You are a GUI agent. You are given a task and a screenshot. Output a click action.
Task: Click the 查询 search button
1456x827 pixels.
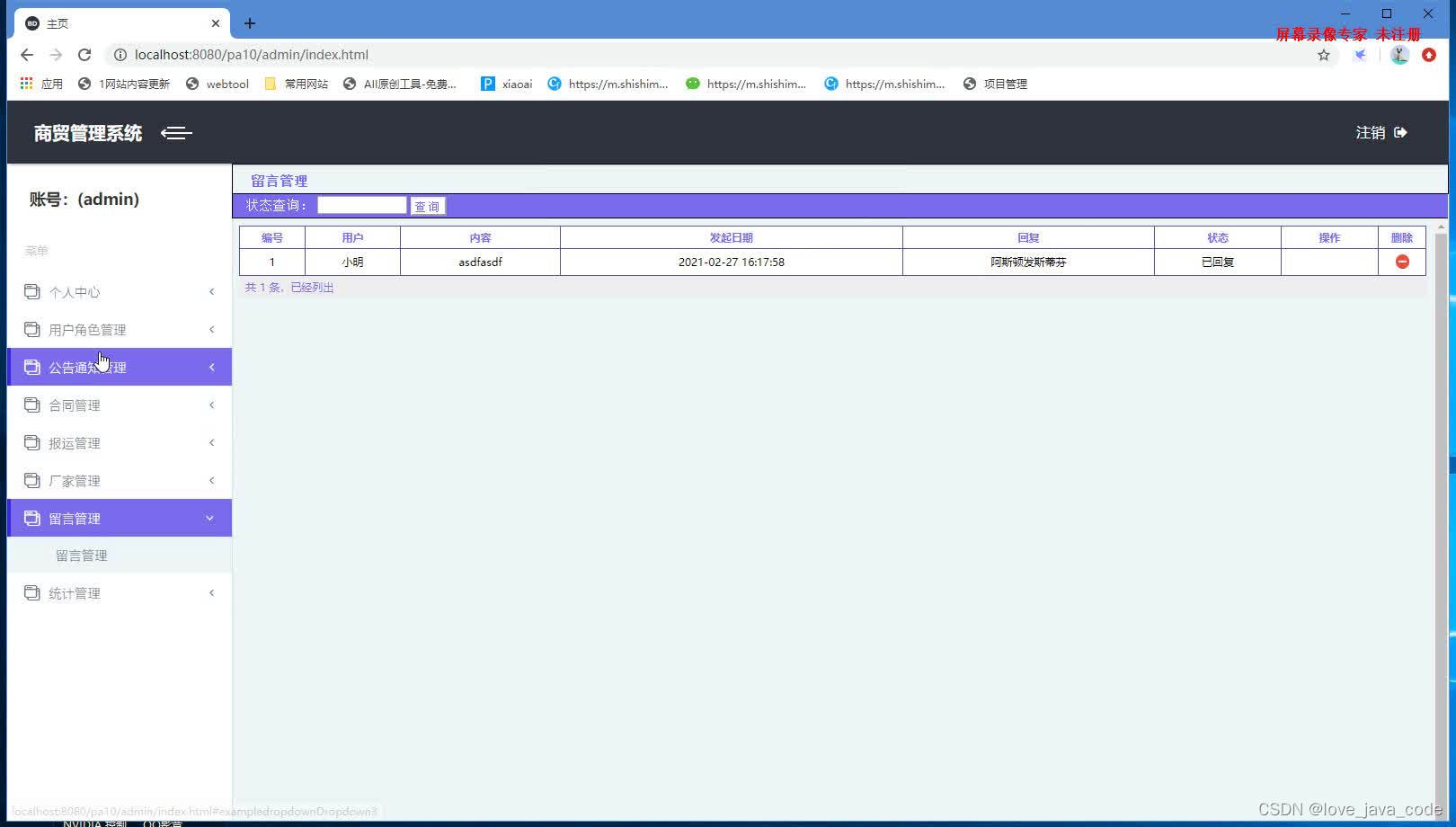click(427, 206)
